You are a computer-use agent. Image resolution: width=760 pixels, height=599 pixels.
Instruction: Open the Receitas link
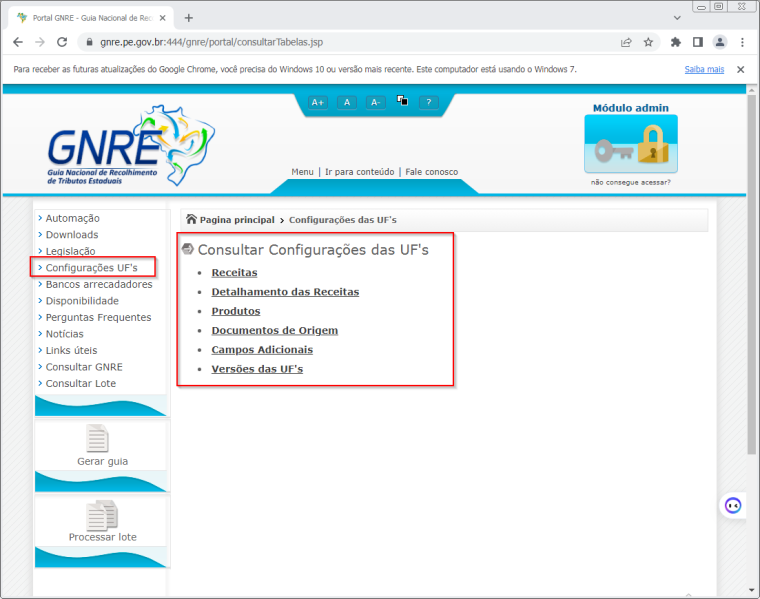[234, 272]
